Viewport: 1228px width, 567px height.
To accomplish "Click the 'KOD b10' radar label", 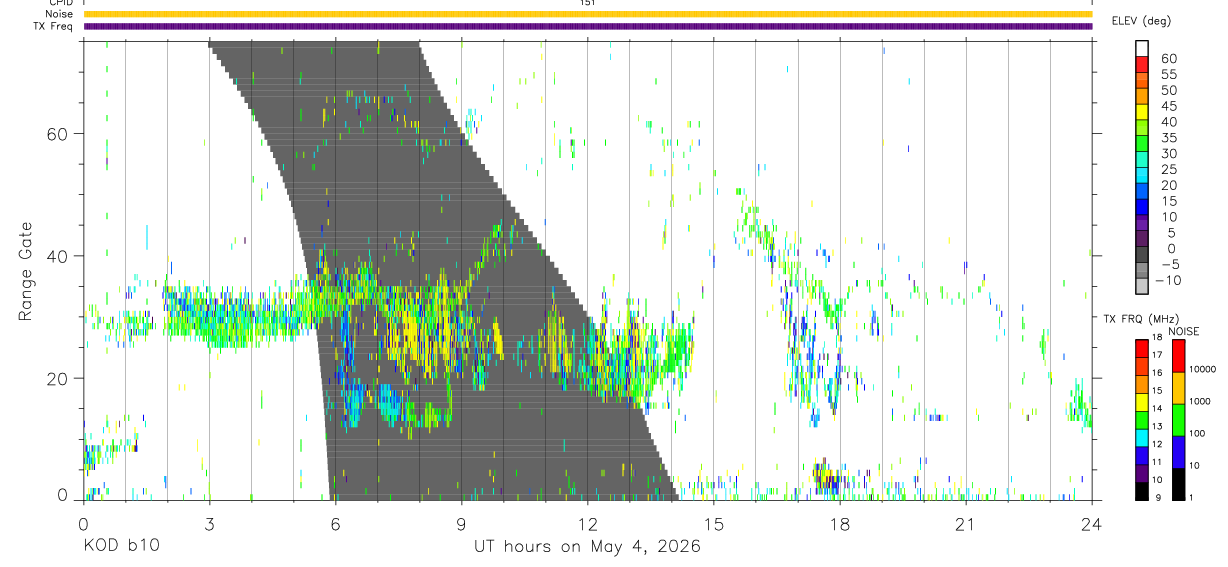I will coord(120,546).
